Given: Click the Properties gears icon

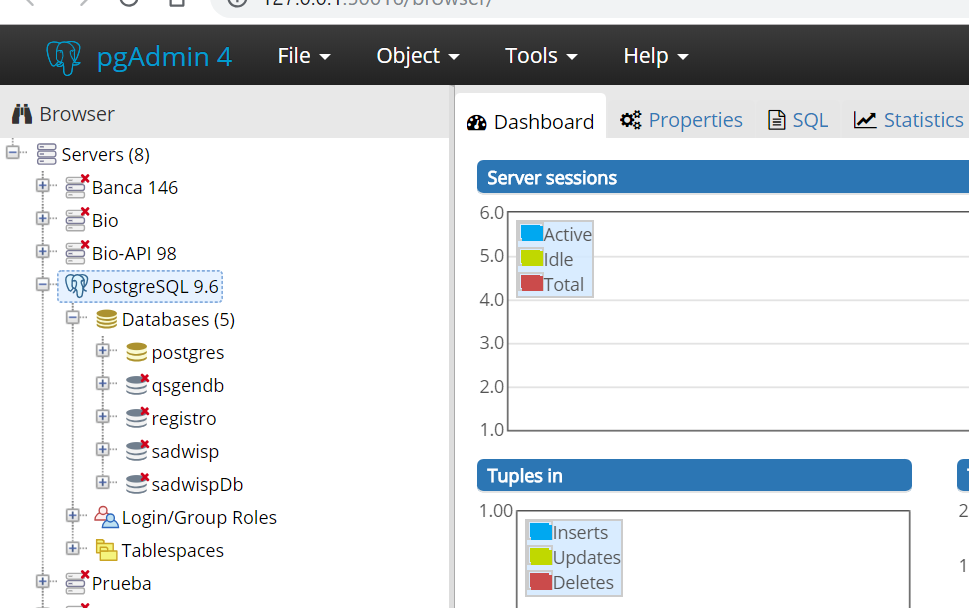Looking at the screenshot, I should pyautogui.click(x=630, y=120).
